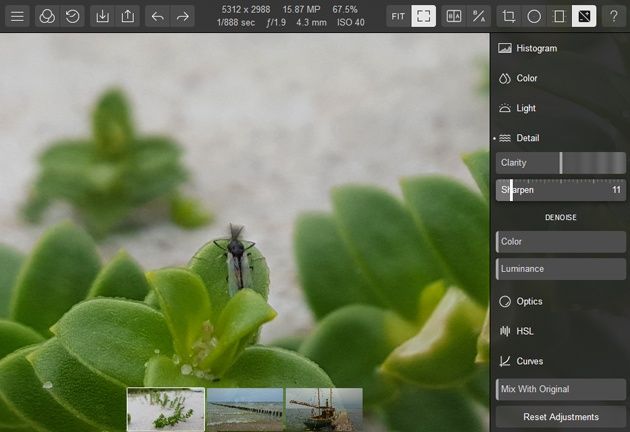Click the Detail waves icon

click(505, 138)
